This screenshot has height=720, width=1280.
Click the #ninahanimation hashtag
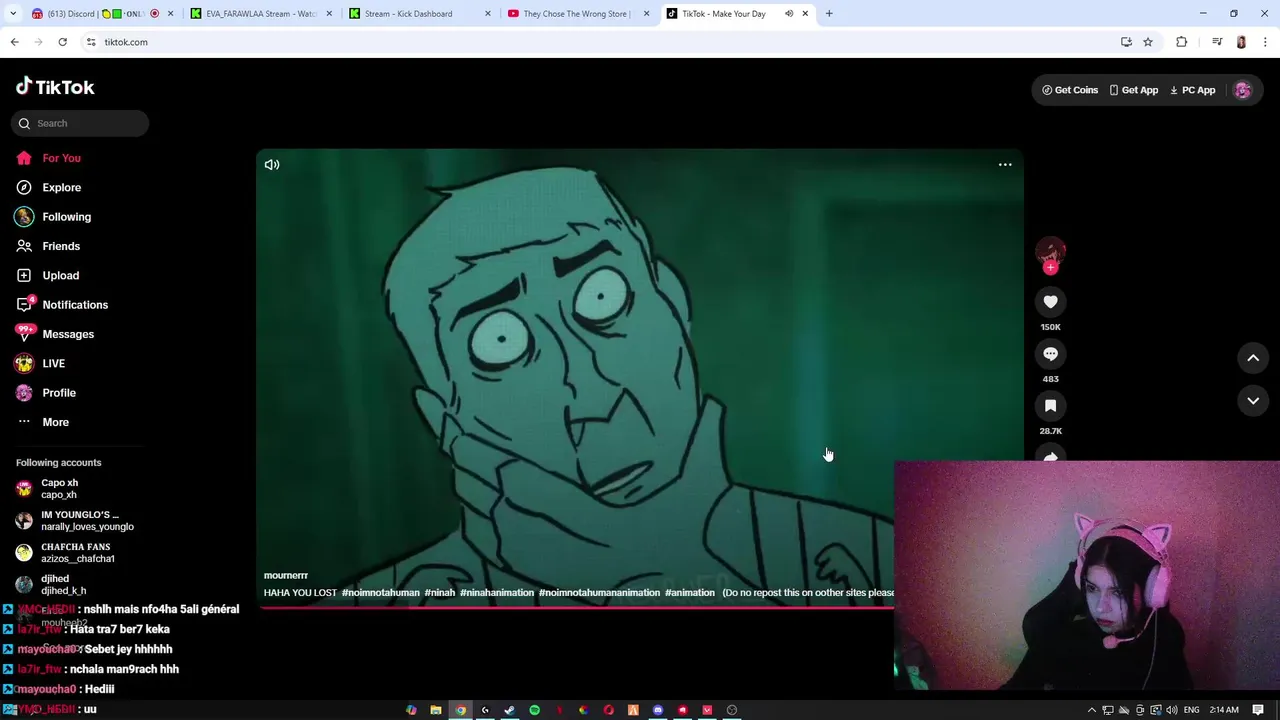[497, 593]
